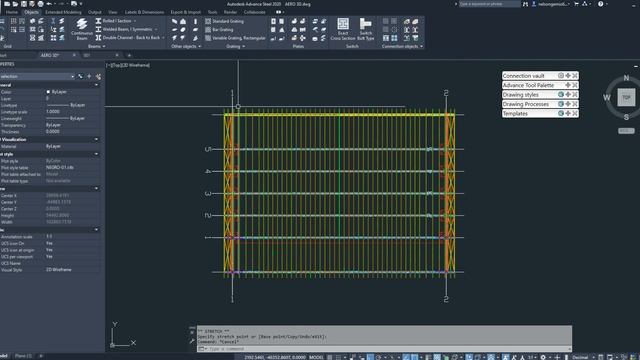The height and width of the screenshot is (360, 640).
Task: Select Welded Beam I Symmetric tool
Action: [124, 29]
